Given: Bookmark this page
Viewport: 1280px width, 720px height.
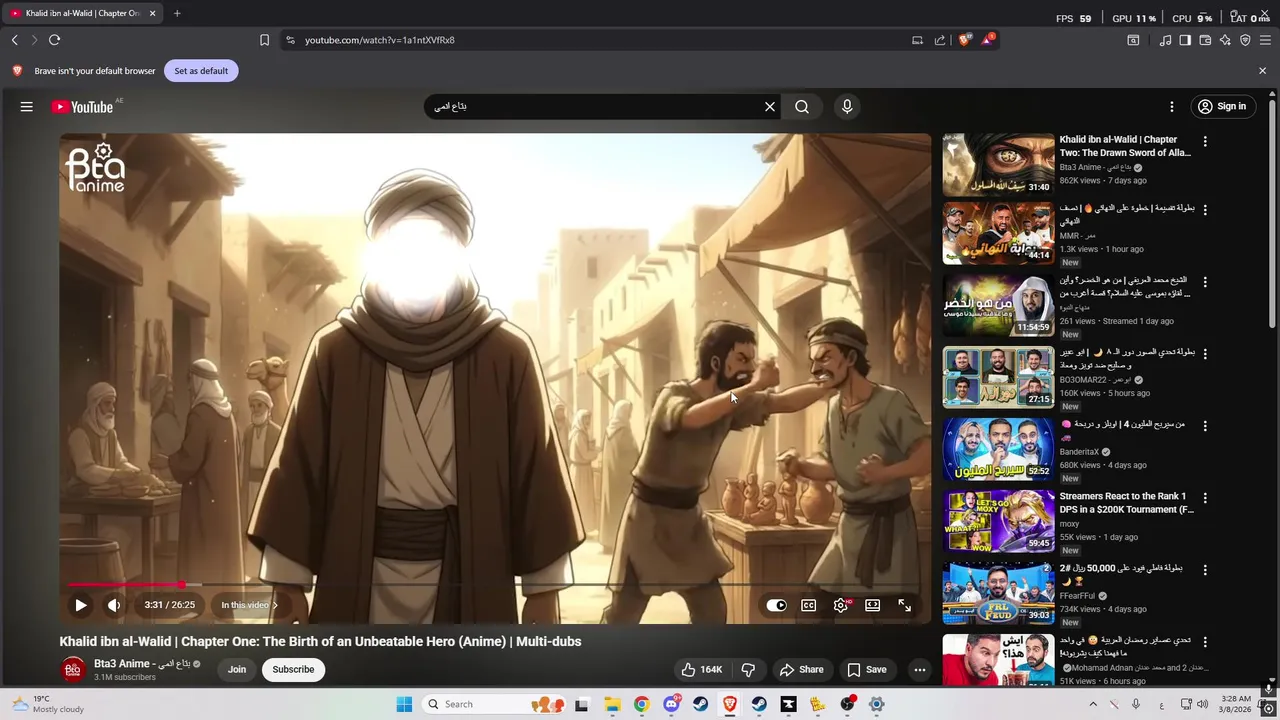Looking at the screenshot, I should pyautogui.click(x=264, y=40).
